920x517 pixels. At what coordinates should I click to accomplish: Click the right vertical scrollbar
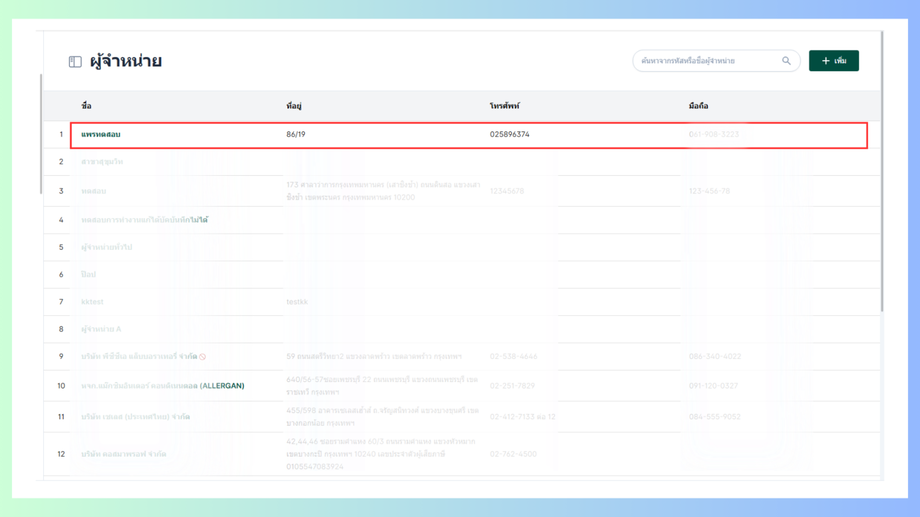[882, 171]
